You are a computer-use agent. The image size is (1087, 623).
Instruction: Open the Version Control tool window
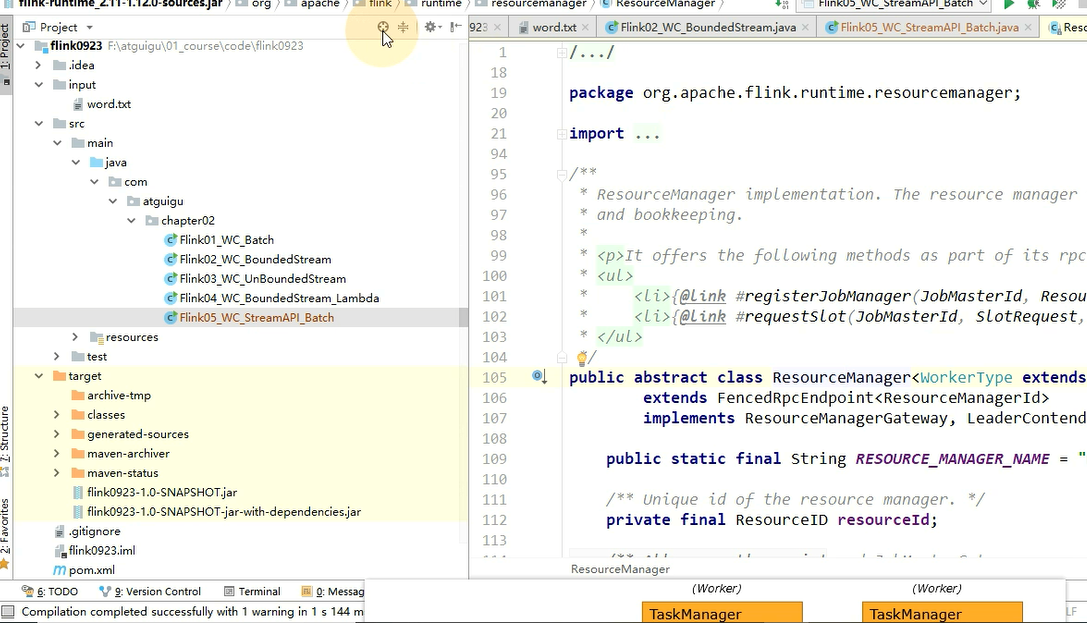[x=150, y=591]
